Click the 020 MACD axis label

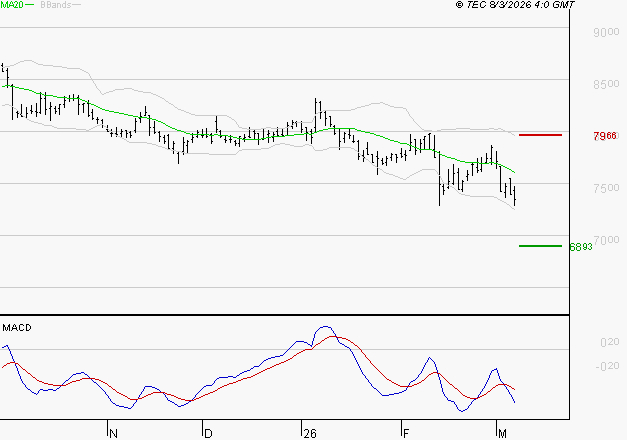point(609,342)
